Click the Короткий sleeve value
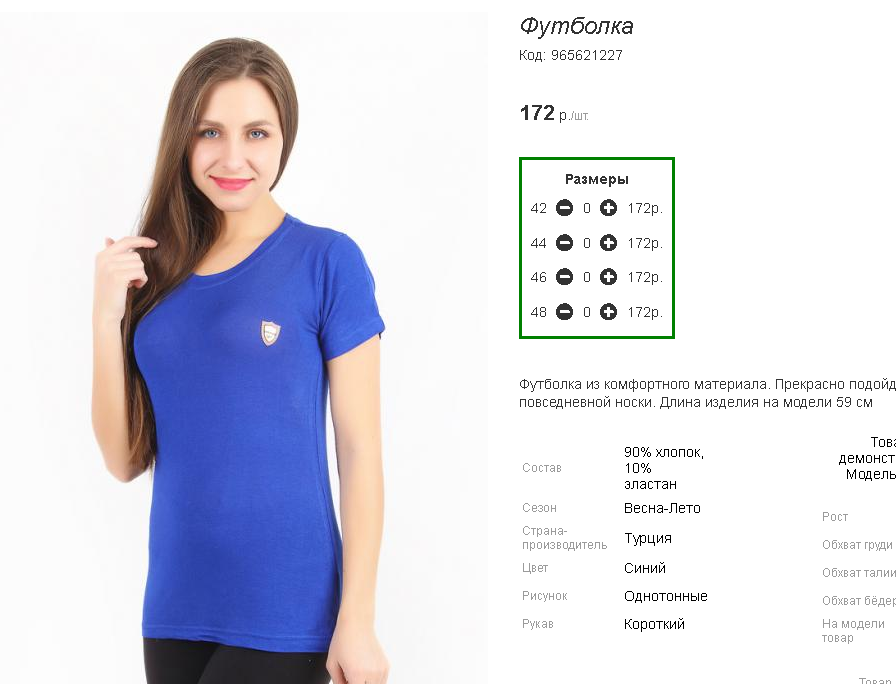This screenshot has height=684, width=896. click(x=654, y=624)
